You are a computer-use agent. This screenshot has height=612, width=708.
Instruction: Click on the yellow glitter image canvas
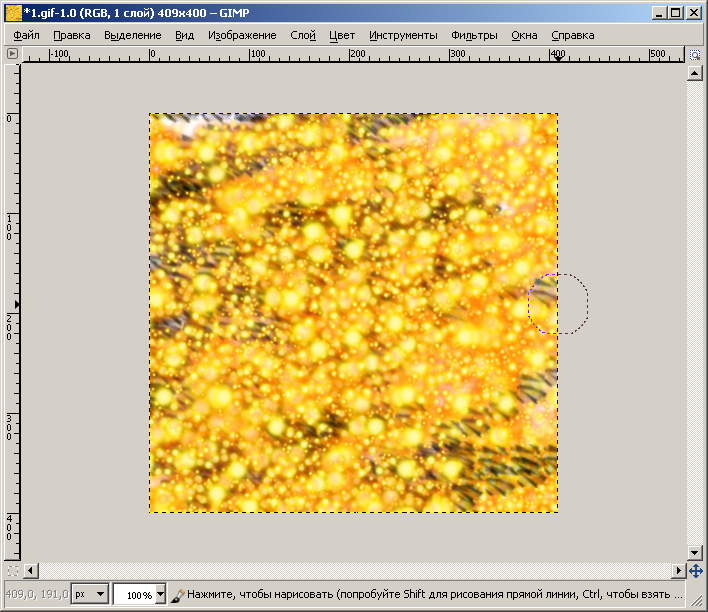point(354,313)
